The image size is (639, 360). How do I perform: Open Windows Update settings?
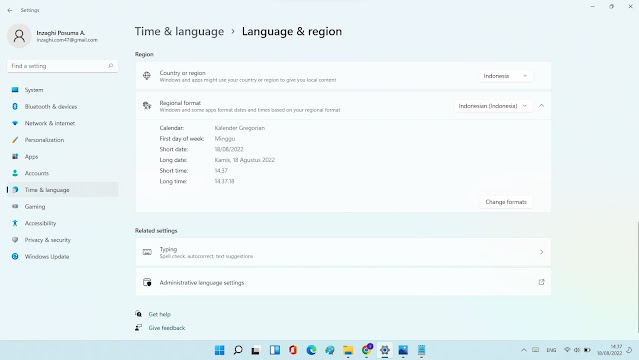point(62,257)
